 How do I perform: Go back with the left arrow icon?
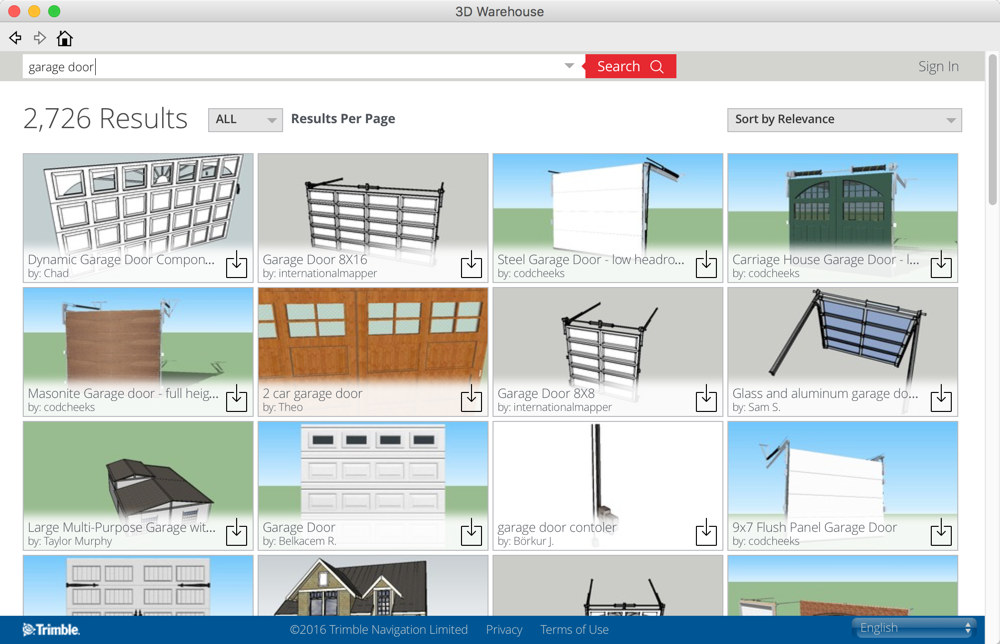(15, 38)
